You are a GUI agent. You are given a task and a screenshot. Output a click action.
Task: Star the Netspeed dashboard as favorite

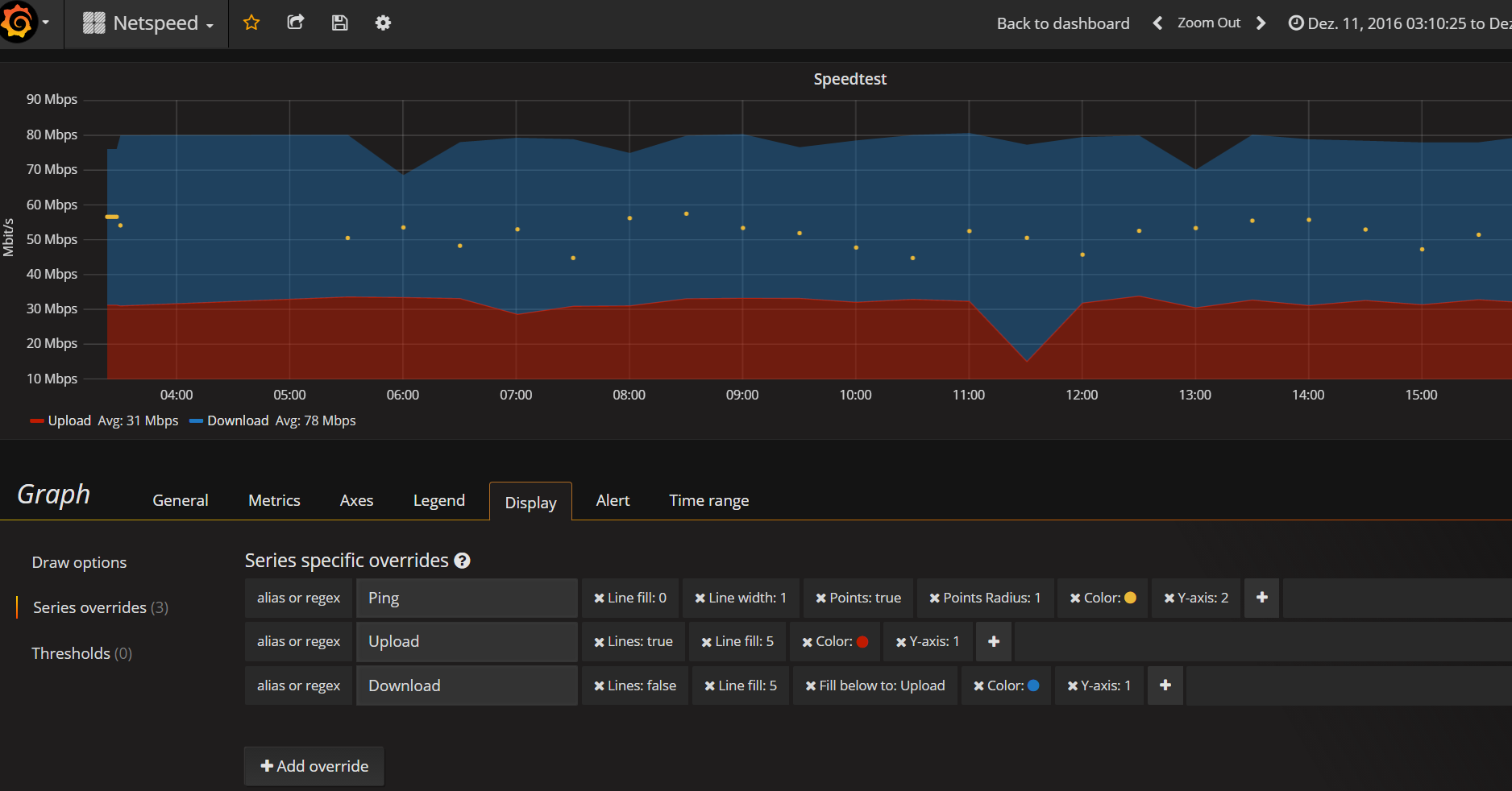[x=251, y=23]
